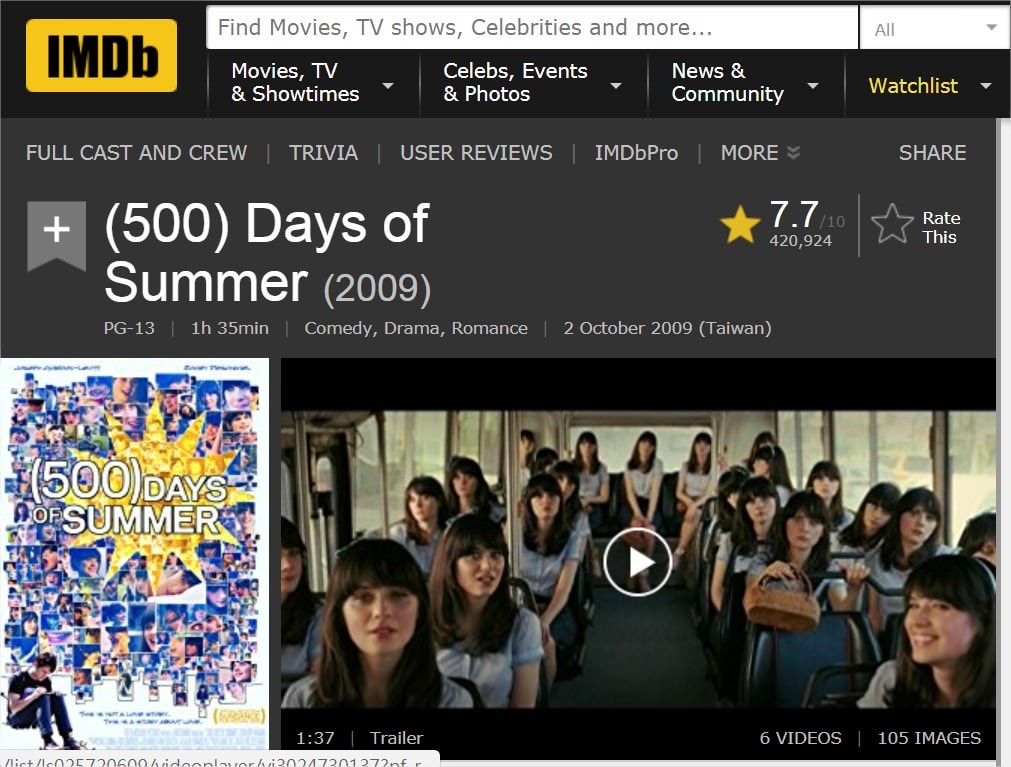Click the Find Movies search field

(x=532, y=28)
